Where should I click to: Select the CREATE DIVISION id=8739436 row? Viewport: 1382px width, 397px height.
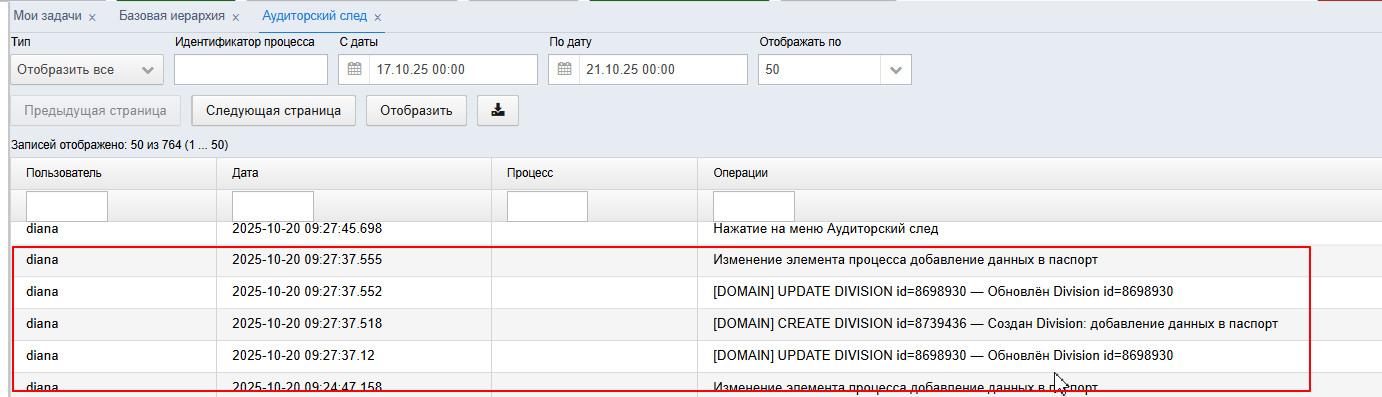tap(660, 324)
